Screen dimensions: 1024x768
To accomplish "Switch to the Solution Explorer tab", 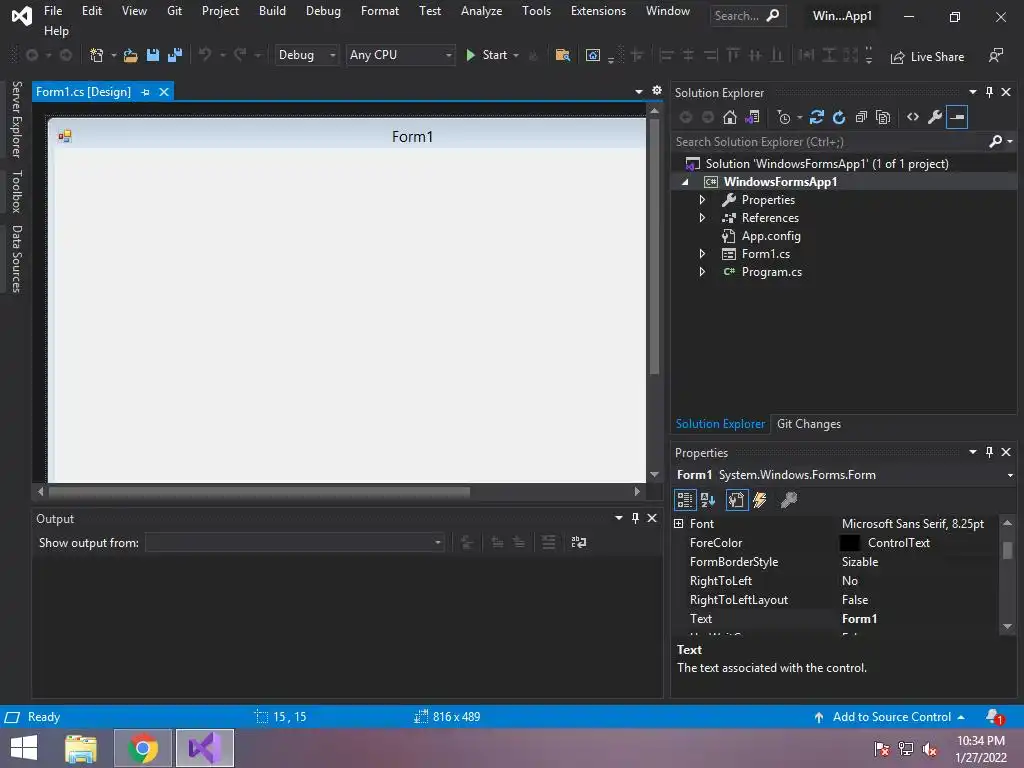I will 720,424.
